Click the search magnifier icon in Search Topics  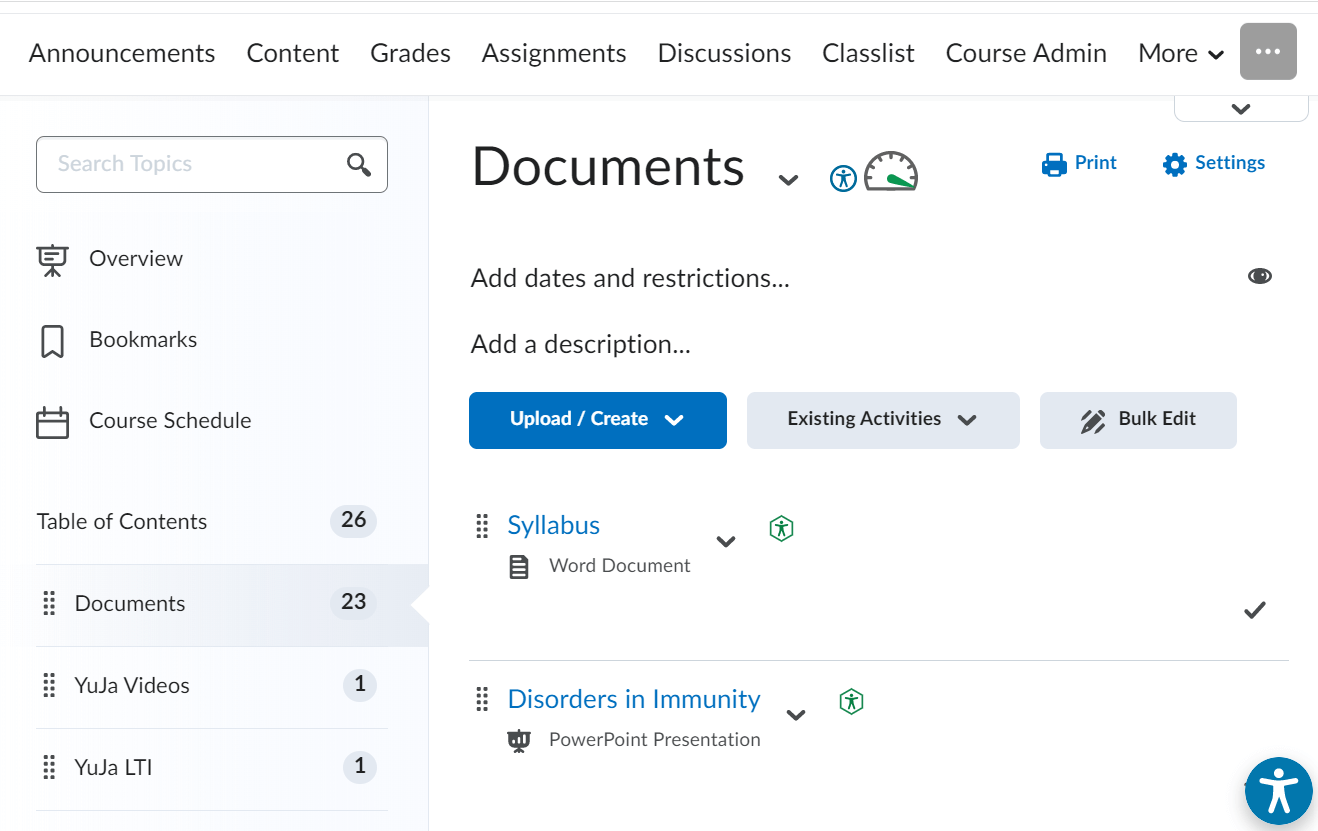pyautogui.click(x=359, y=164)
